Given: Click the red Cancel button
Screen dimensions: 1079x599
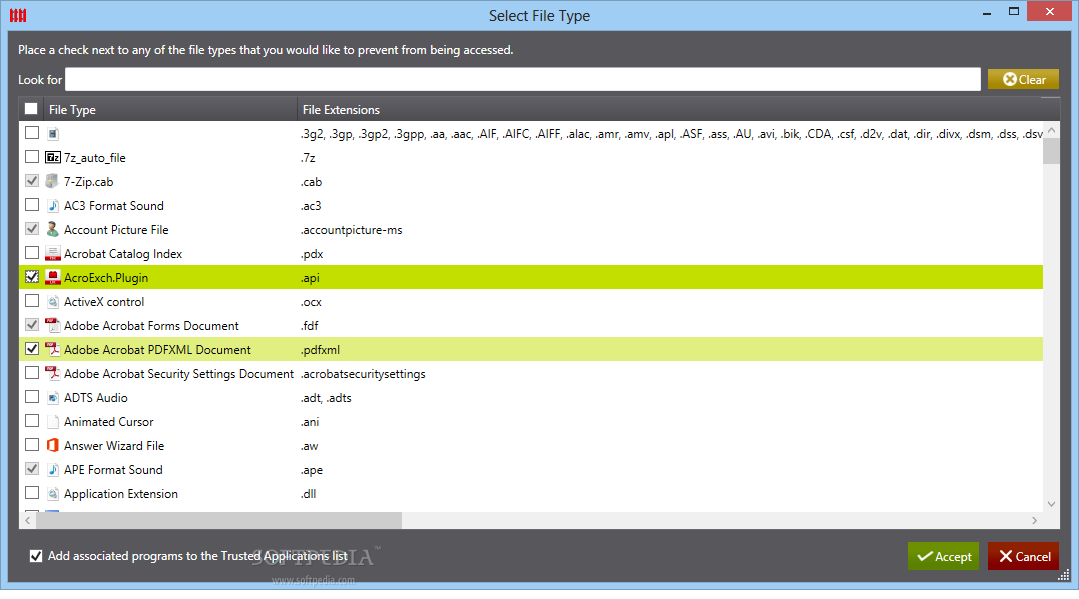Looking at the screenshot, I should coord(1024,556).
